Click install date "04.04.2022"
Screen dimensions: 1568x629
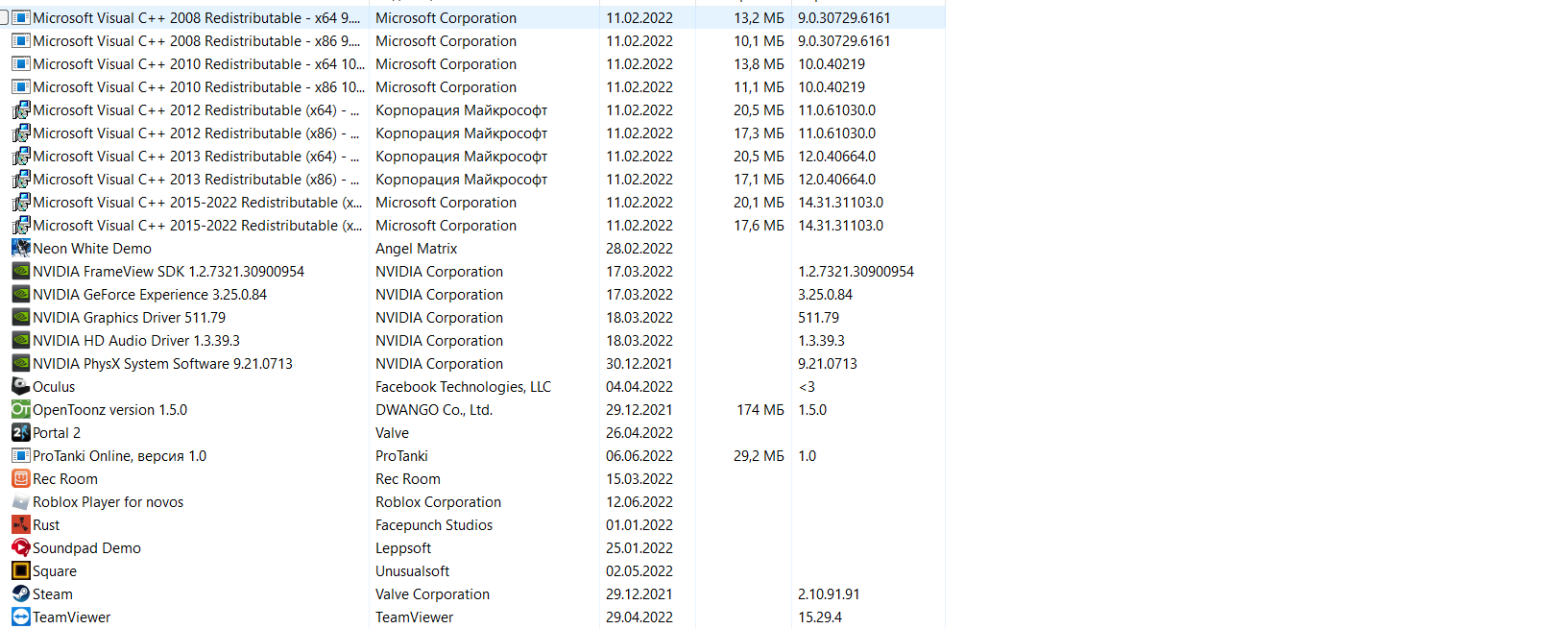pos(639,387)
